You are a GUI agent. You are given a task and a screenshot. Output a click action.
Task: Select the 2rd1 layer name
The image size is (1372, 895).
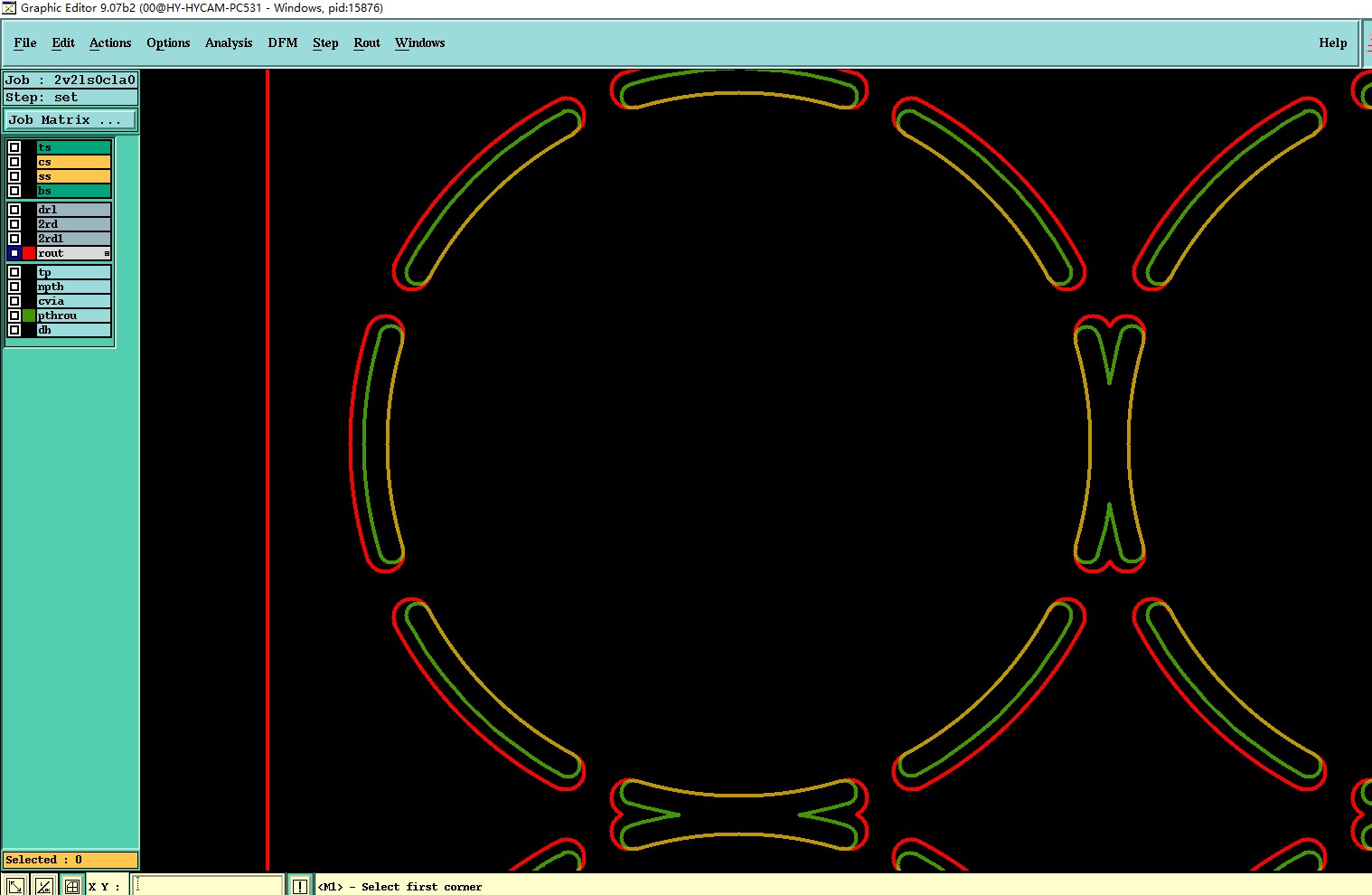74,239
